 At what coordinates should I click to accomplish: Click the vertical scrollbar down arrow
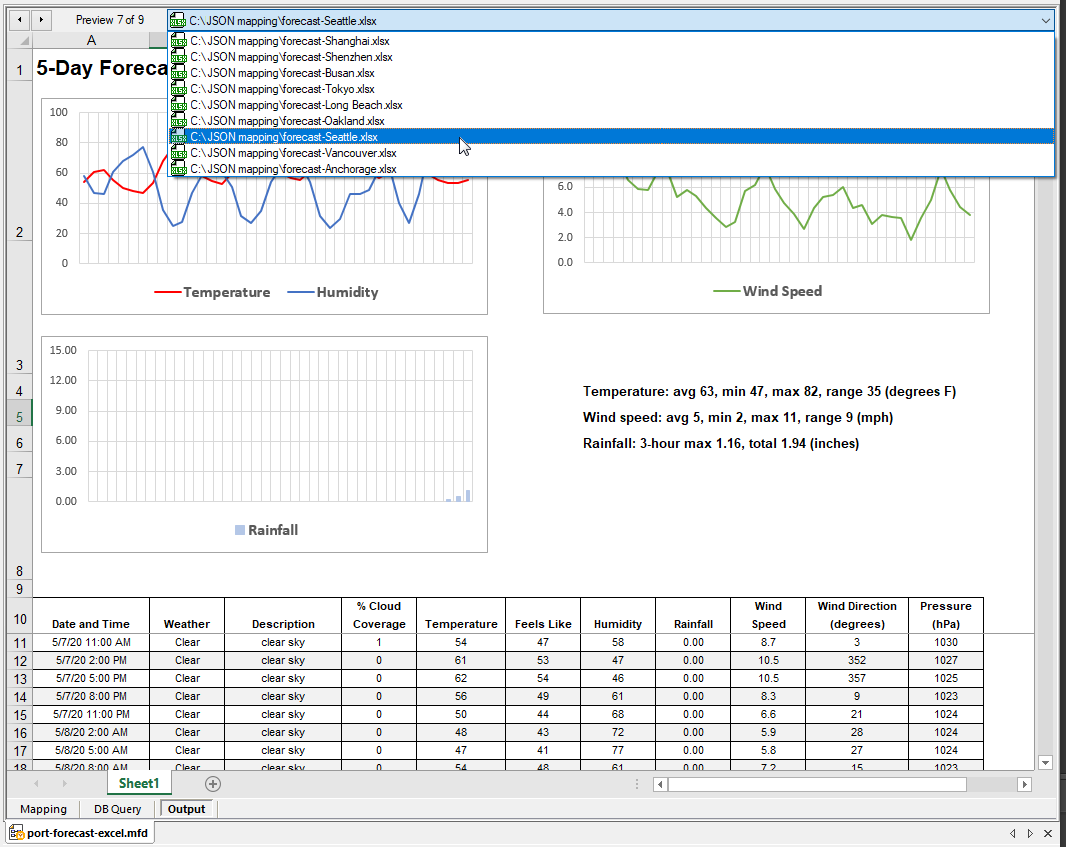pyautogui.click(x=1046, y=763)
